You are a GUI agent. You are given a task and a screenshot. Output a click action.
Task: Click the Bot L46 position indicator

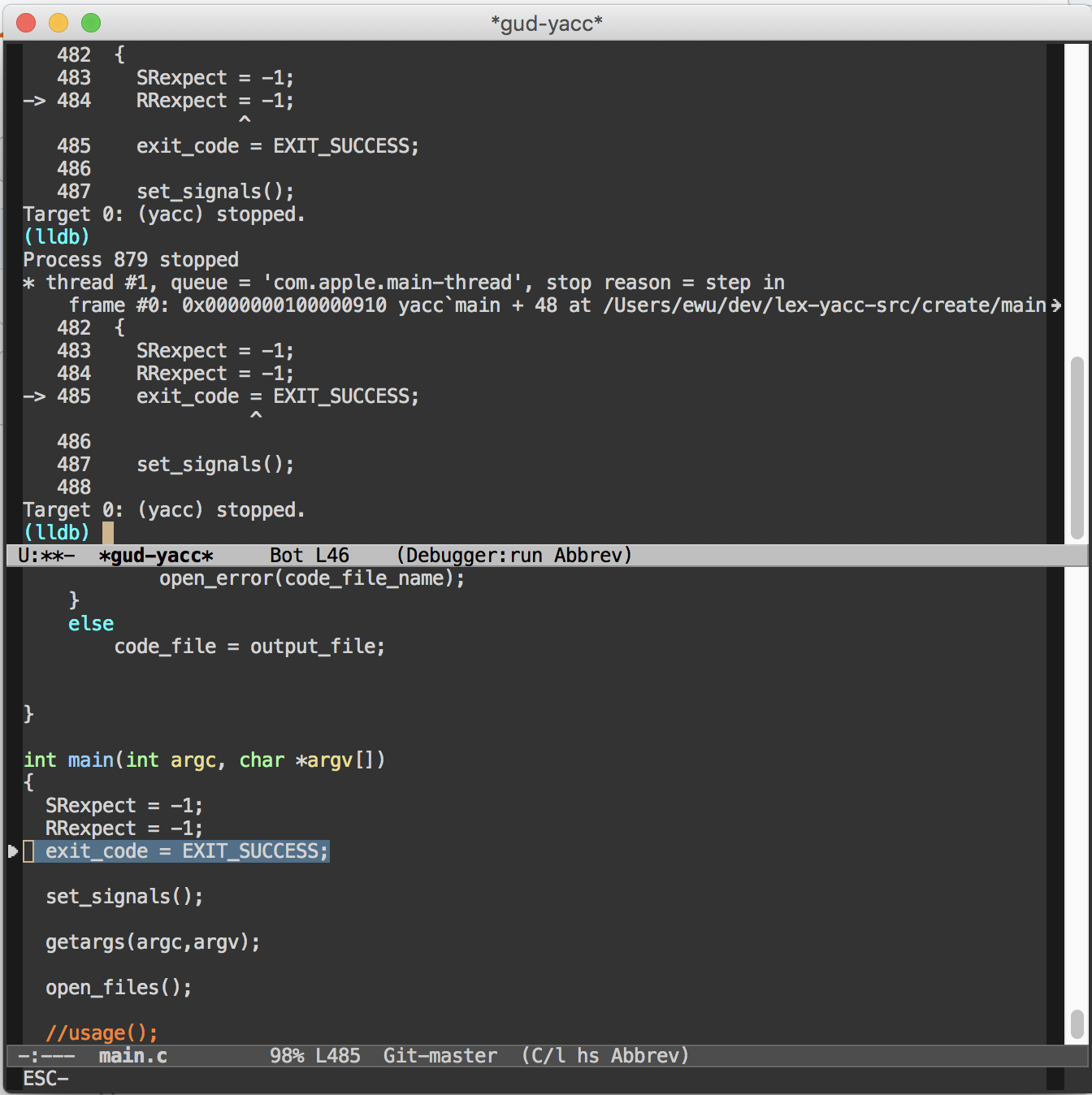(x=310, y=556)
